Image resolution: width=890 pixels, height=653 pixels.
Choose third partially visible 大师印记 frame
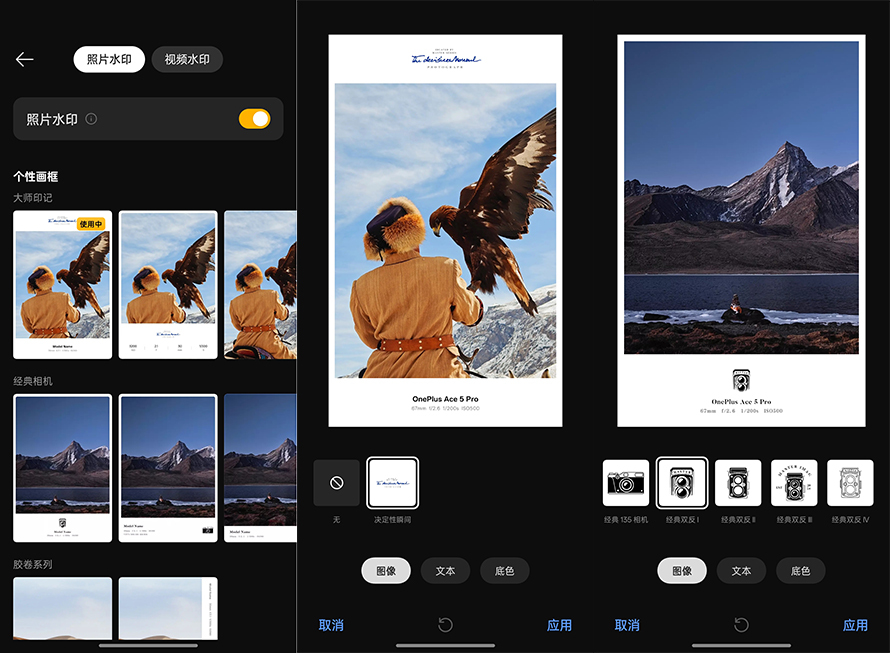tap(260, 284)
